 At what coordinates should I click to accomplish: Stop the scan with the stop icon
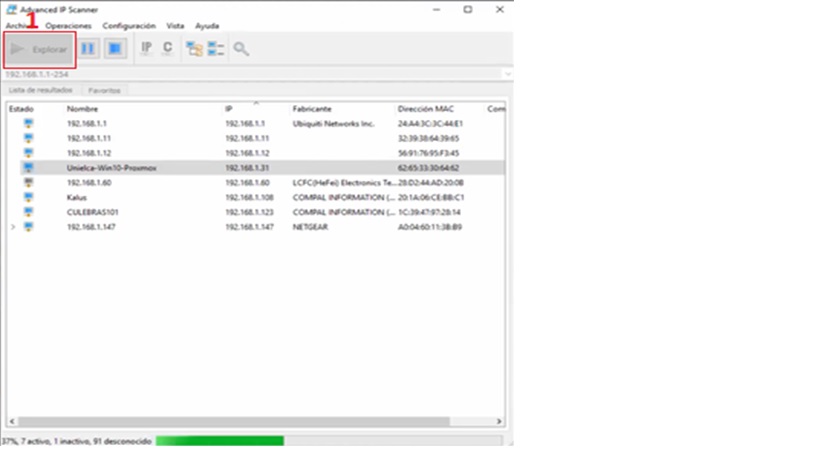click(115, 49)
